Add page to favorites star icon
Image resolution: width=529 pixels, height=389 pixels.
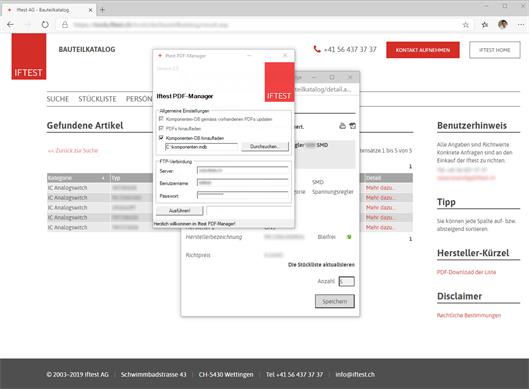pyautogui.click(x=466, y=25)
